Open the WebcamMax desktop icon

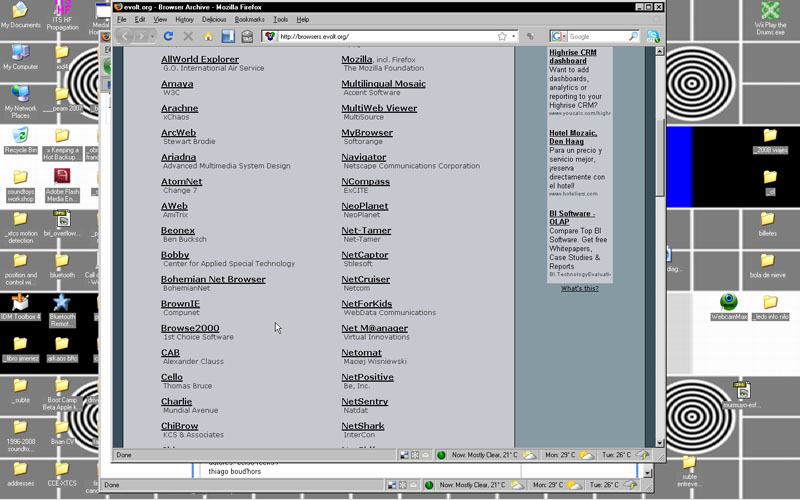[x=729, y=304]
